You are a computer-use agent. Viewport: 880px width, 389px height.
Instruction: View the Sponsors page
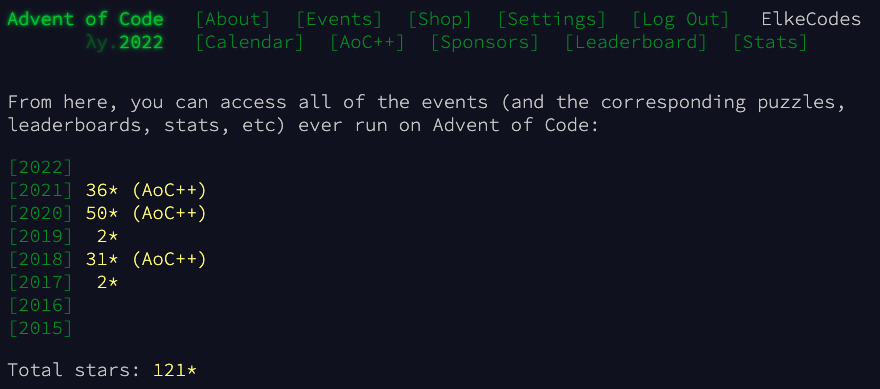click(484, 43)
